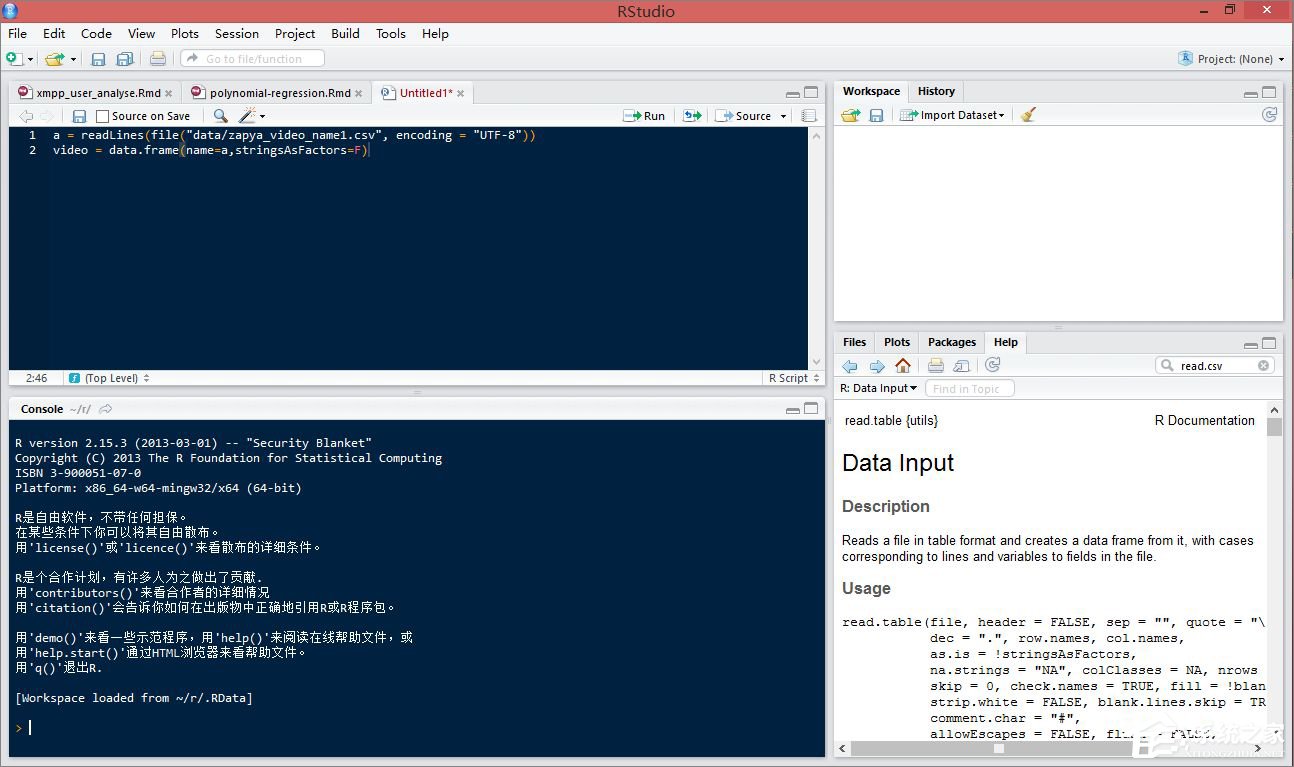Open the code tools wand dropdown arrow
Viewport: 1294px width, 767px height.
pyautogui.click(x=262, y=117)
